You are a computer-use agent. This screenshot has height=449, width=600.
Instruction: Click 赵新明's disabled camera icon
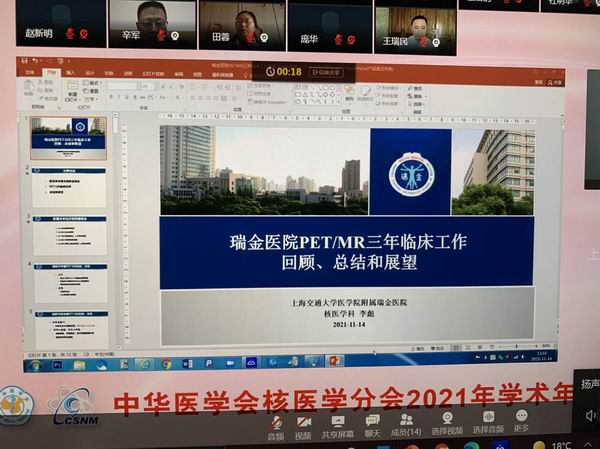point(84,34)
